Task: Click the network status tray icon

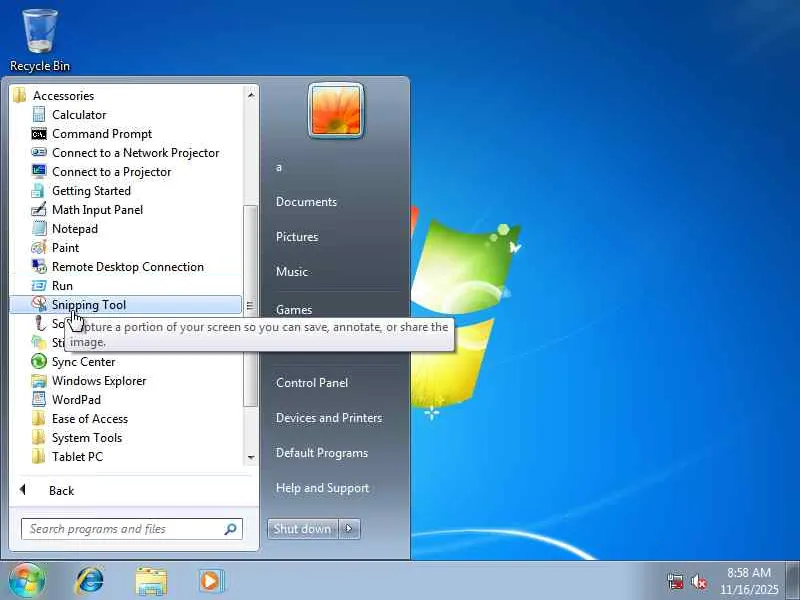Action: click(x=676, y=582)
